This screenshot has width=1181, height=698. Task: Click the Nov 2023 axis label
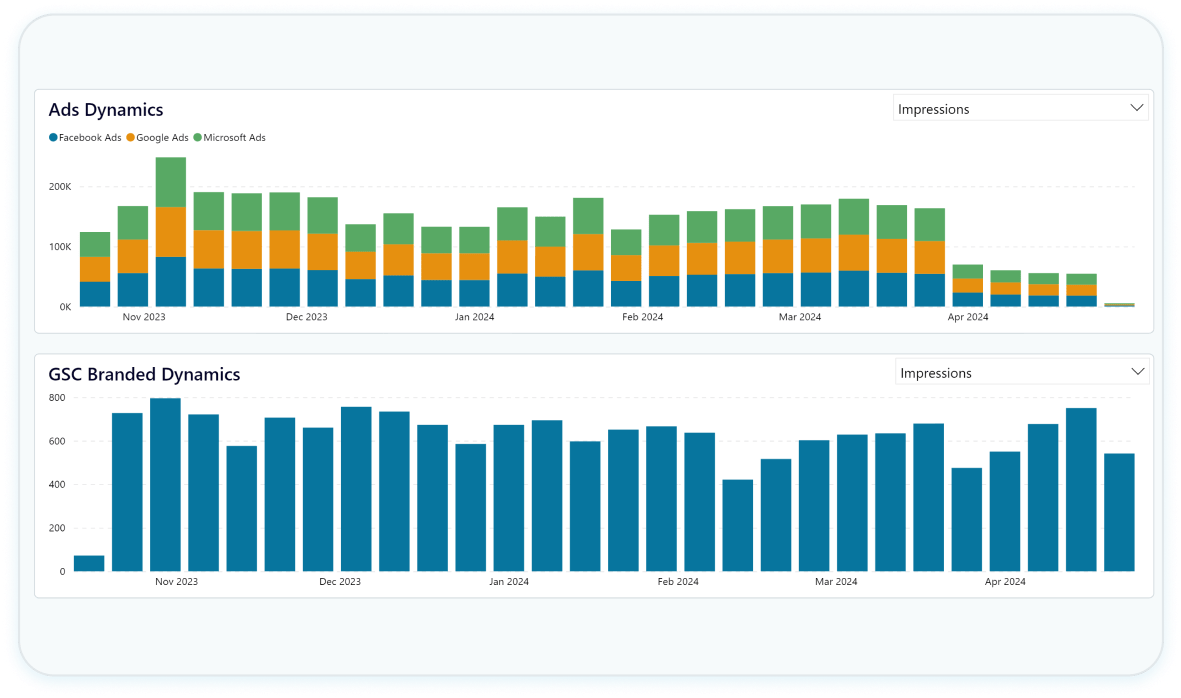(143, 316)
